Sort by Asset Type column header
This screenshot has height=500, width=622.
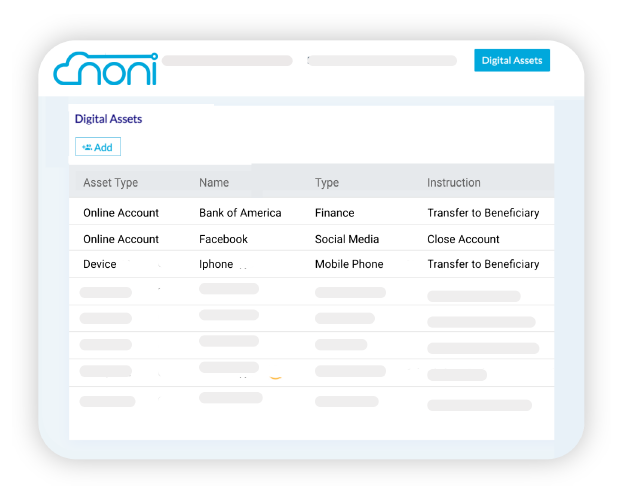pos(110,183)
